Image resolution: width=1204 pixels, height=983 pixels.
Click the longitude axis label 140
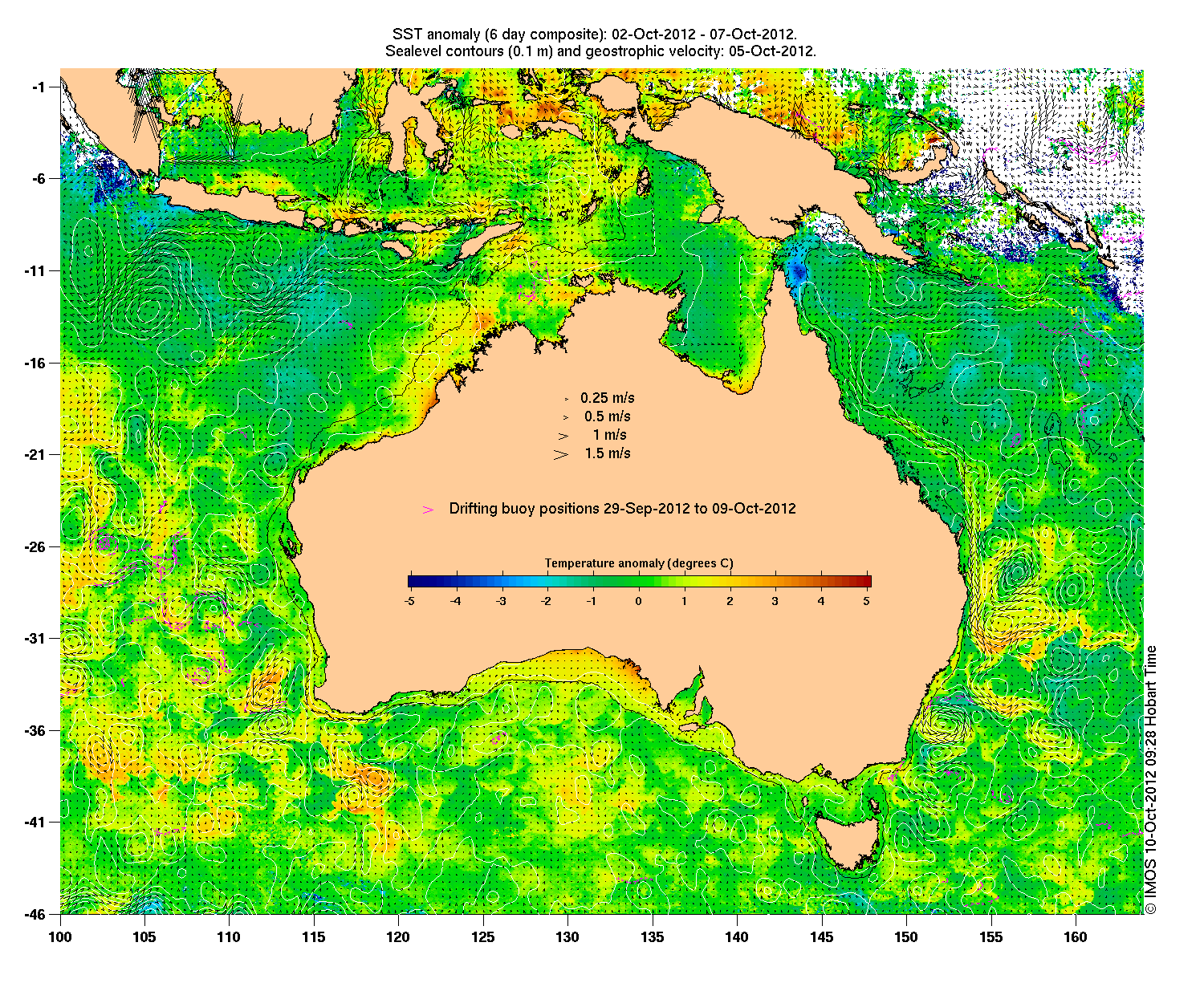click(737, 936)
